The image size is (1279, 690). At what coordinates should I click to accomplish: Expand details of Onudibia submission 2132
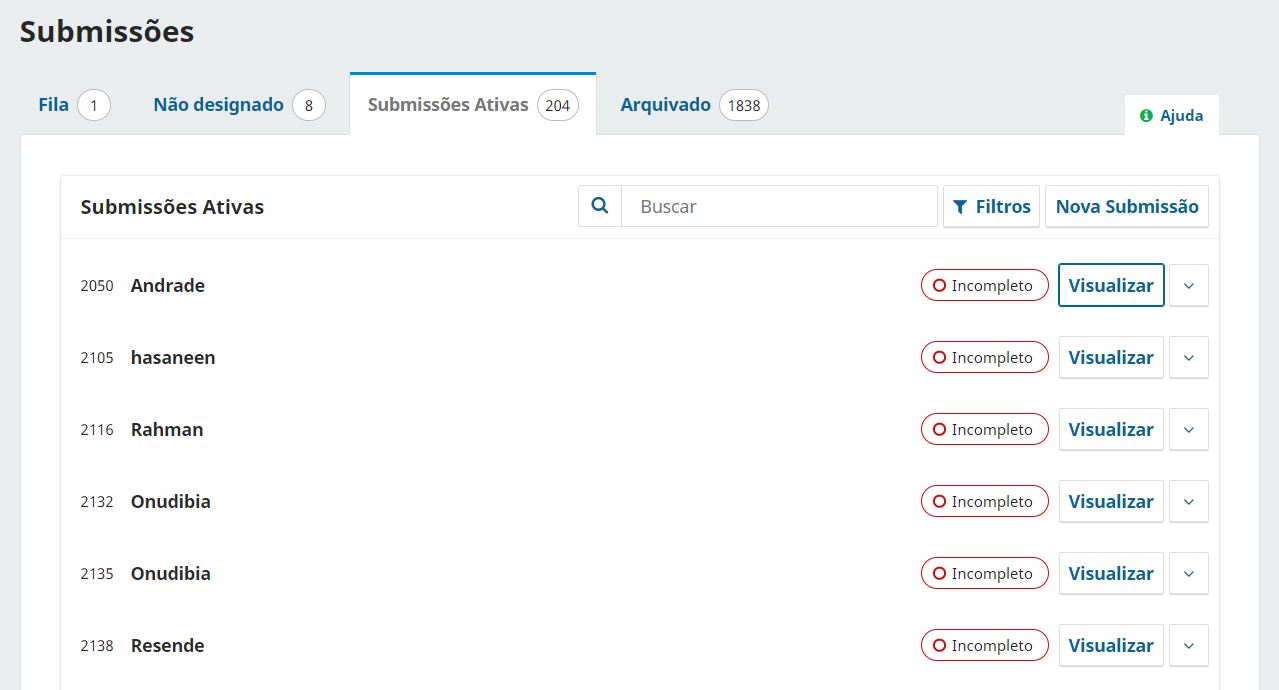pyautogui.click(x=1189, y=501)
